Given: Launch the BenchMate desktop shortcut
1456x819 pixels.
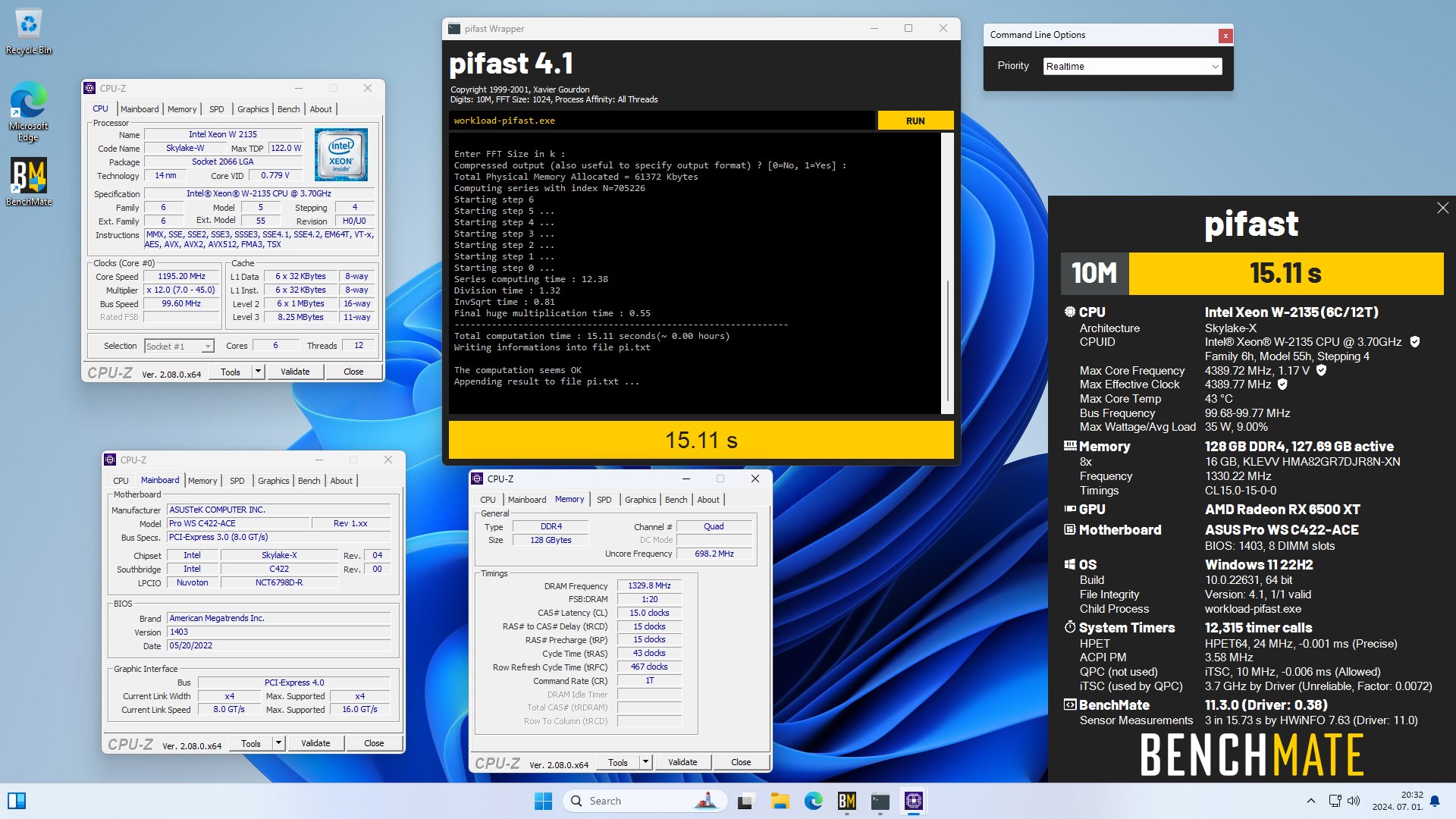Looking at the screenshot, I should pos(29,182).
